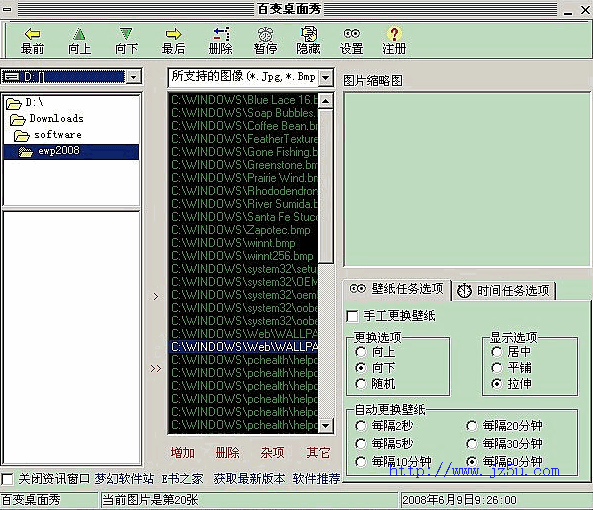593x510 pixels.
Task: Select Soap Bubbles entry in list
Action: coord(244,113)
